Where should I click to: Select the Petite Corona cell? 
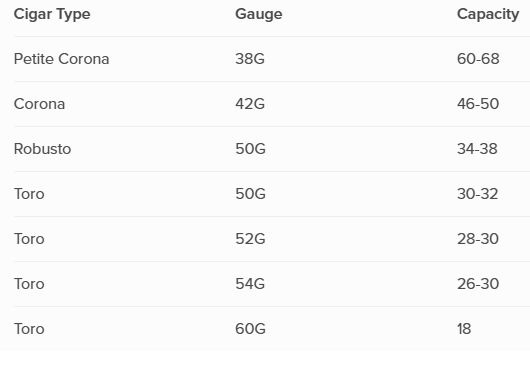tap(62, 59)
